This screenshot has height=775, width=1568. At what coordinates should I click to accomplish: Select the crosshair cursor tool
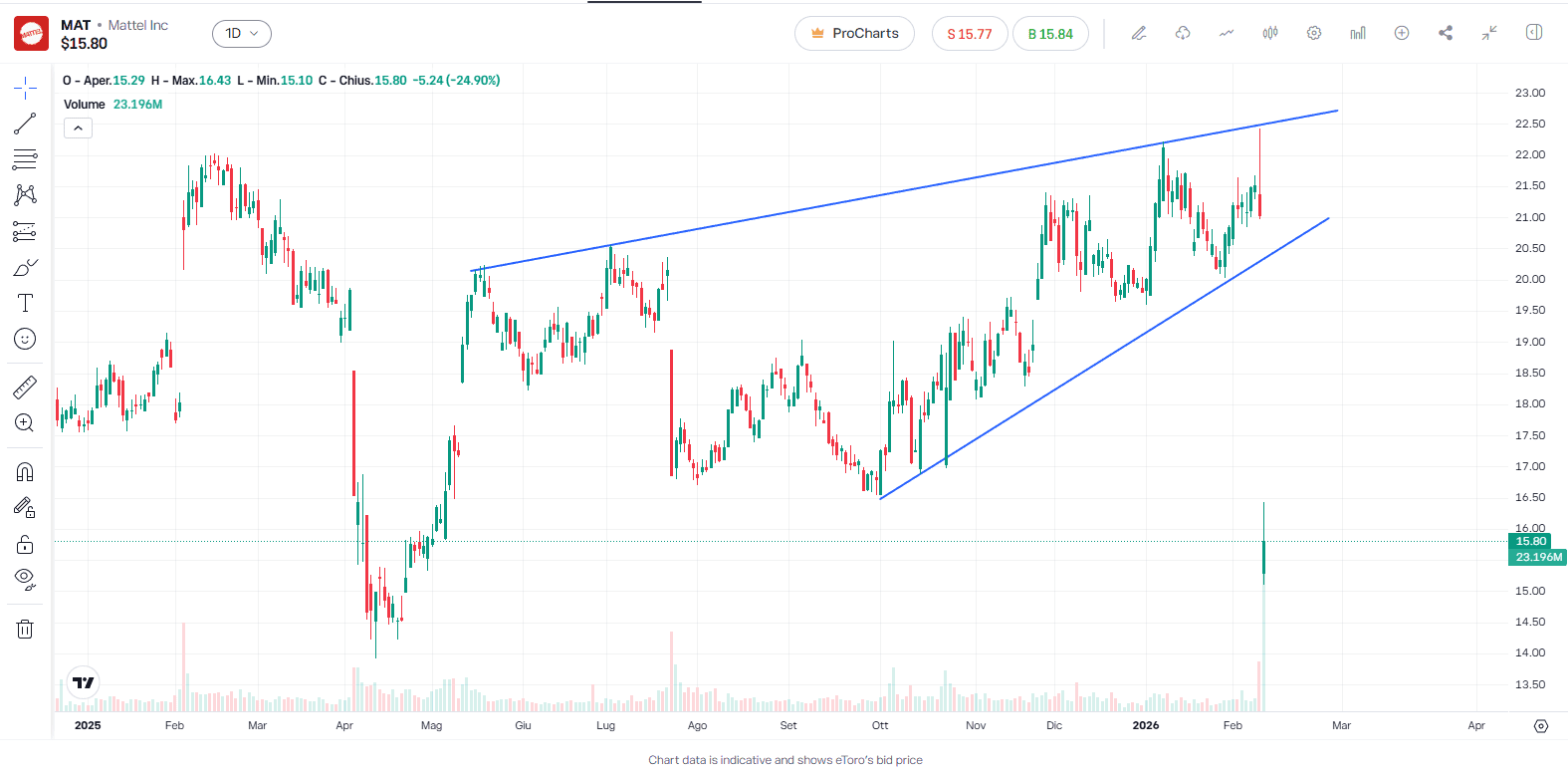pyautogui.click(x=25, y=89)
